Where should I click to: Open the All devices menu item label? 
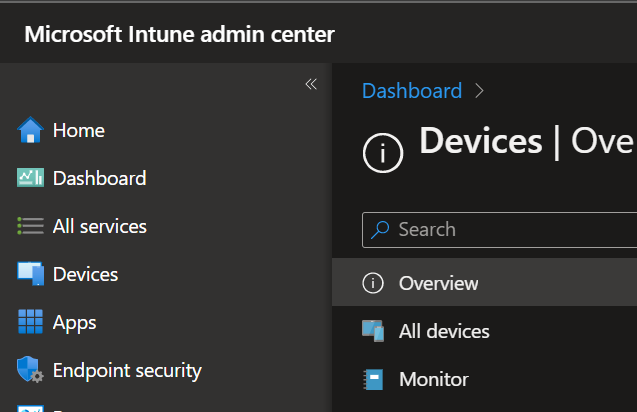(x=444, y=331)
